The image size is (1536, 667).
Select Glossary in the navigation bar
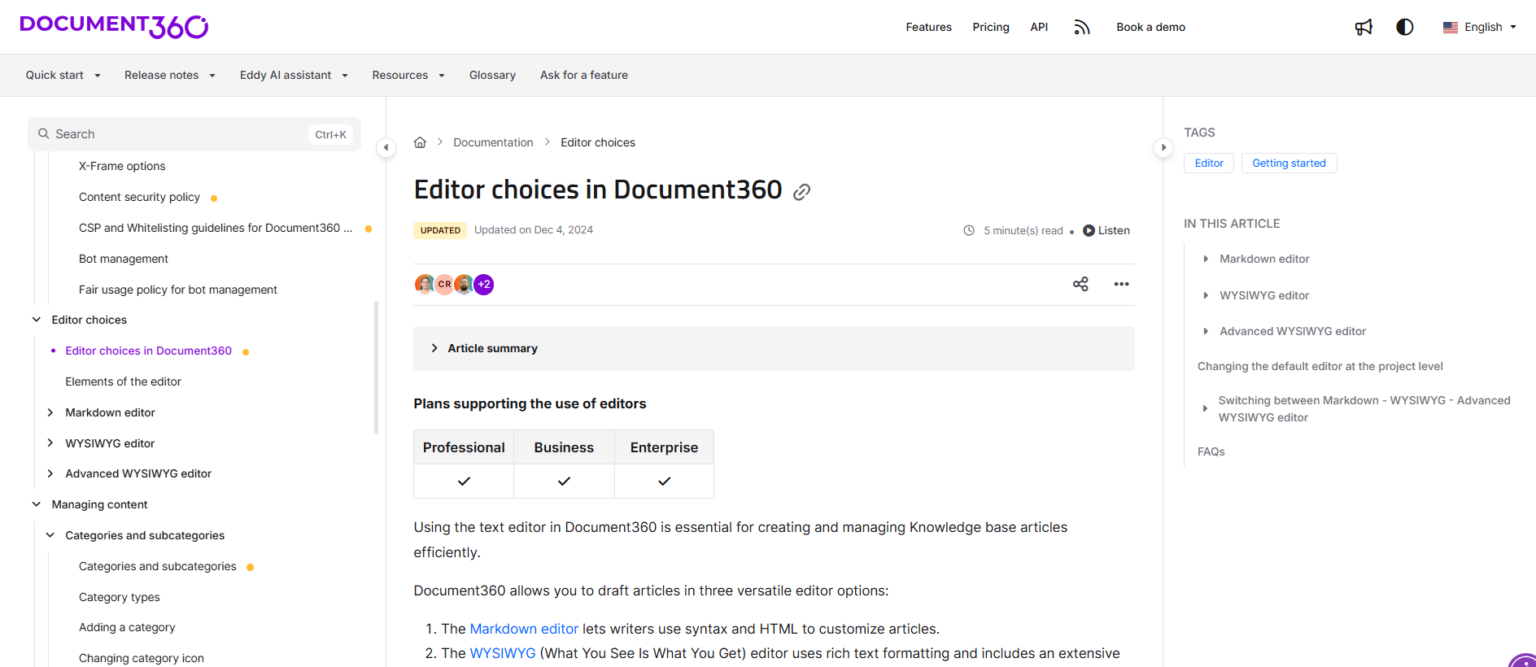click(492, 75)
